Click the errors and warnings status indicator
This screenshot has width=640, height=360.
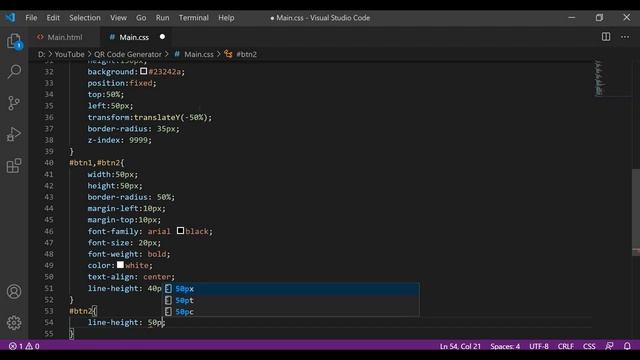[24, 346]
